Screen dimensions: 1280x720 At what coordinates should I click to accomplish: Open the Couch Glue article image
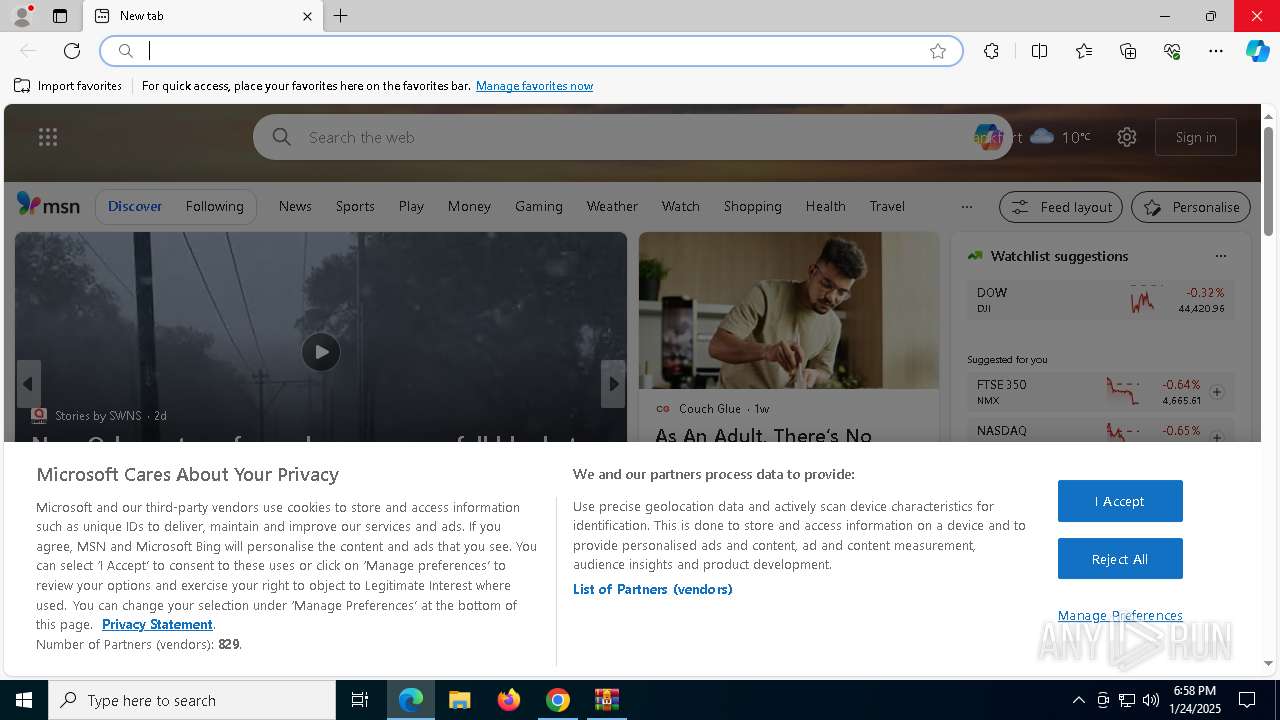pyautogui.click(x=789, y=310)
